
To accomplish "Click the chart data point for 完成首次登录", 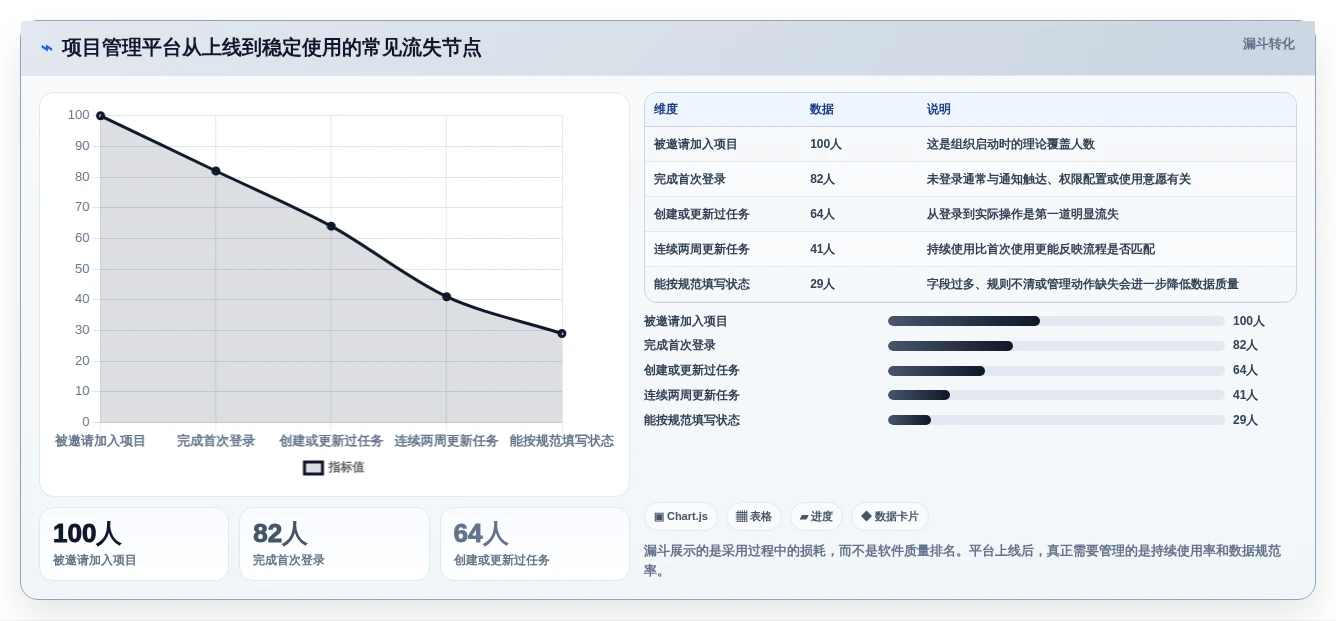I will pyautogui.click(x=216, y=171).
